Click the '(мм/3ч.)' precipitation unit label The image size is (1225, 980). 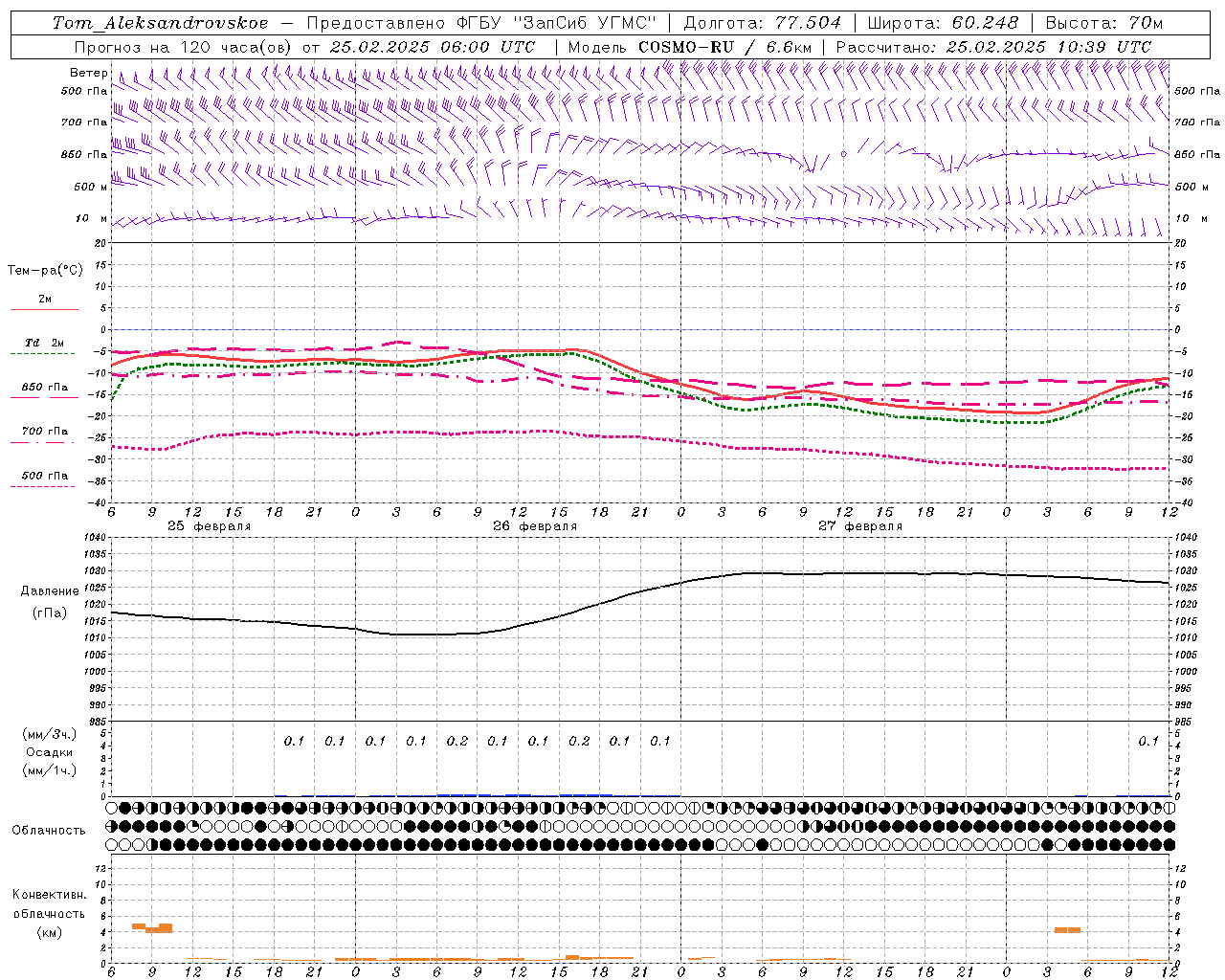click(49, 734)
